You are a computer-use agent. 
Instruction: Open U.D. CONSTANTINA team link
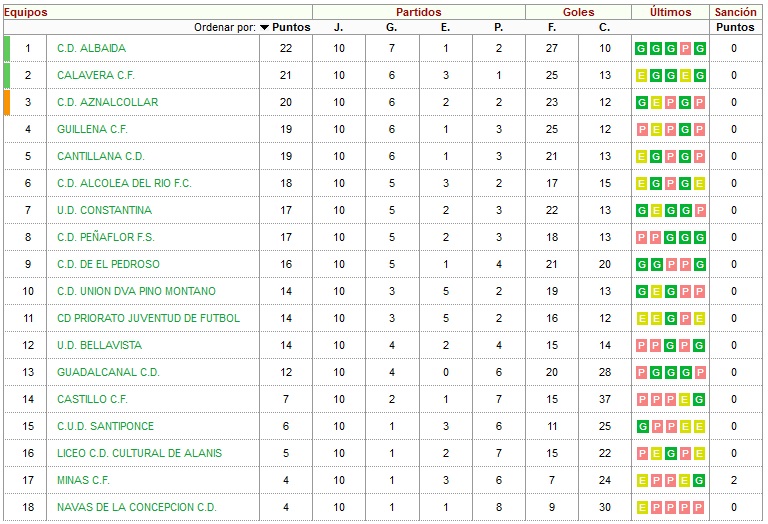point(104,210)
